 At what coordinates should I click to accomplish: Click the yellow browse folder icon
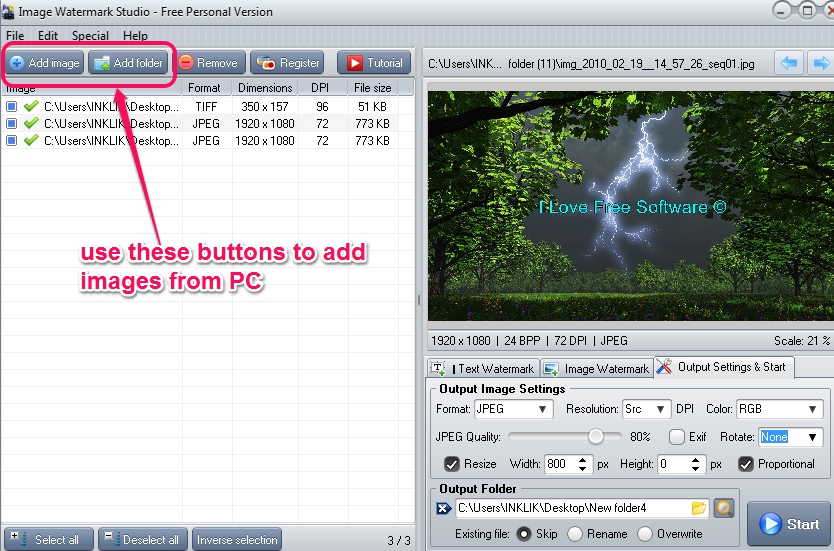tap(699, 508)
